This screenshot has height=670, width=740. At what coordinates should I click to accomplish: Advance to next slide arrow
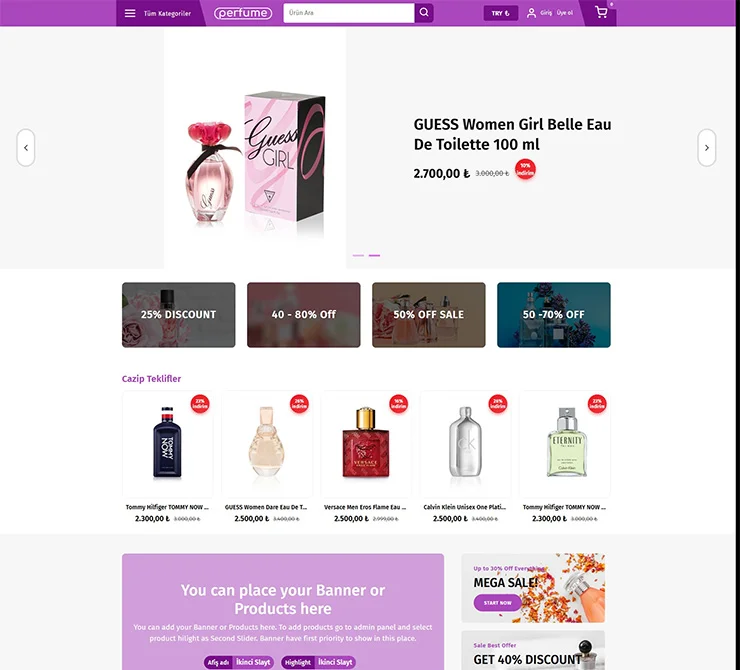coord(706,148)
